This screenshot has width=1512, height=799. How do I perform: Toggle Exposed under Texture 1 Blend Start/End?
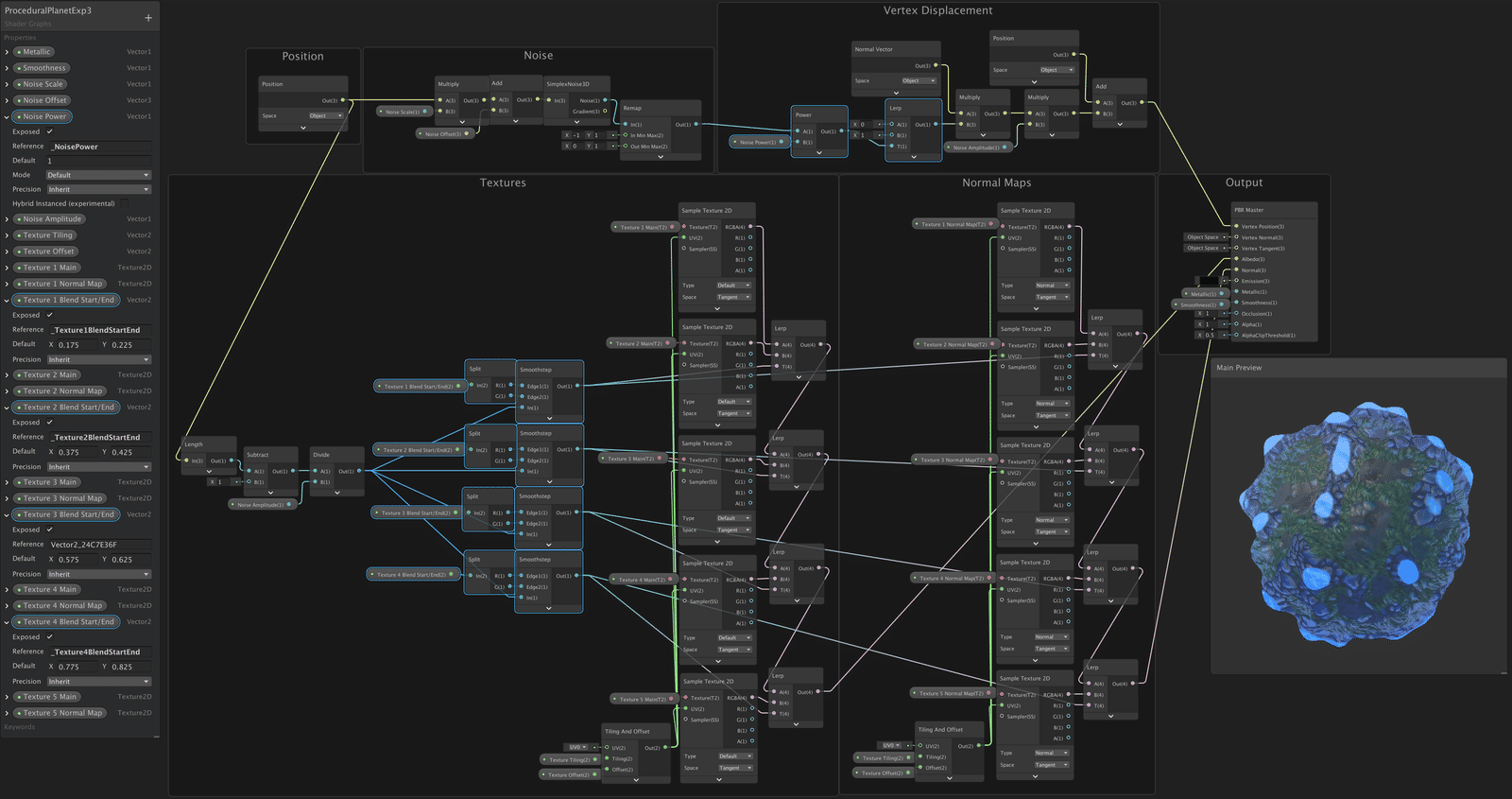pos(49,315)
